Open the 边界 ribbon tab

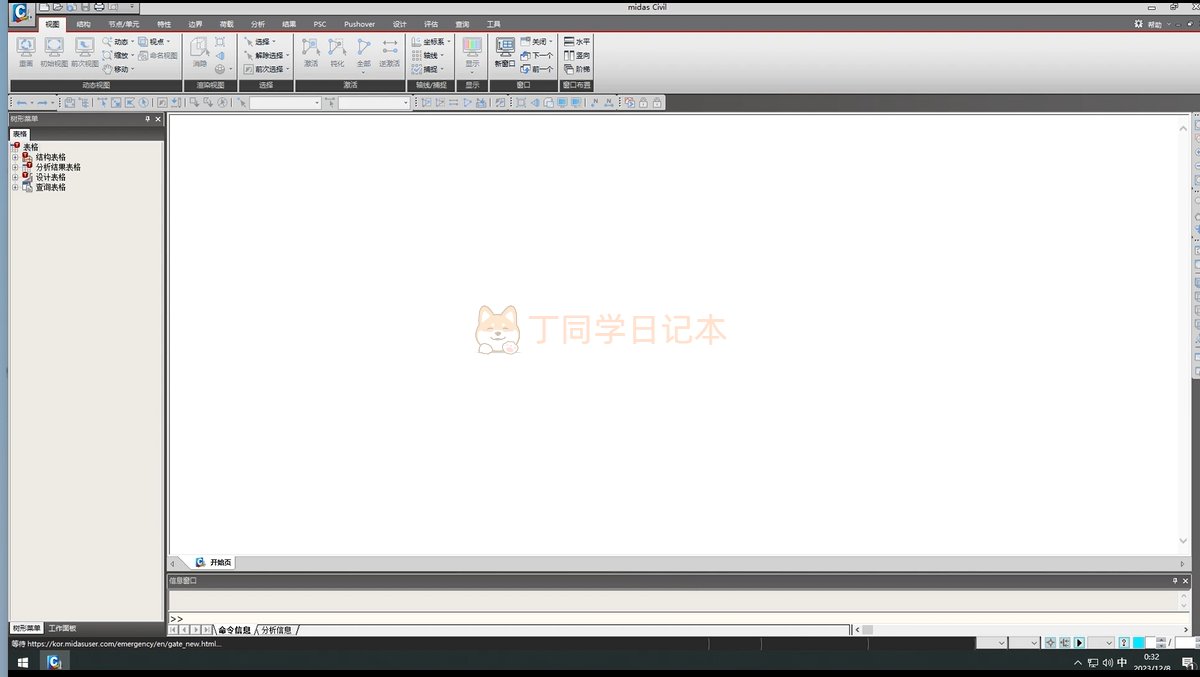click(x=195, y=24)
